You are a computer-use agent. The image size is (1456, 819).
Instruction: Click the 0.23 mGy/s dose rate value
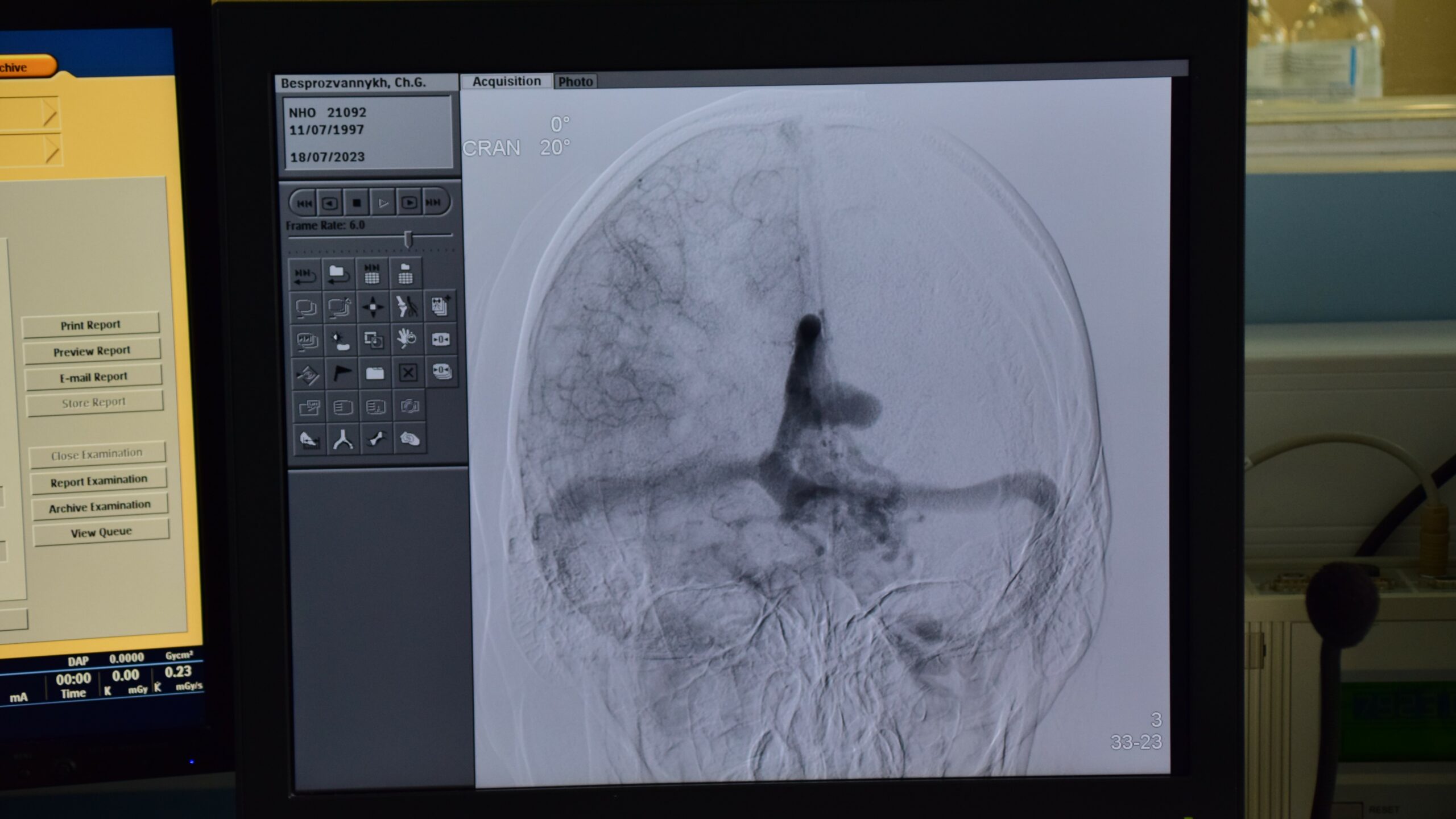click(178, 672)
